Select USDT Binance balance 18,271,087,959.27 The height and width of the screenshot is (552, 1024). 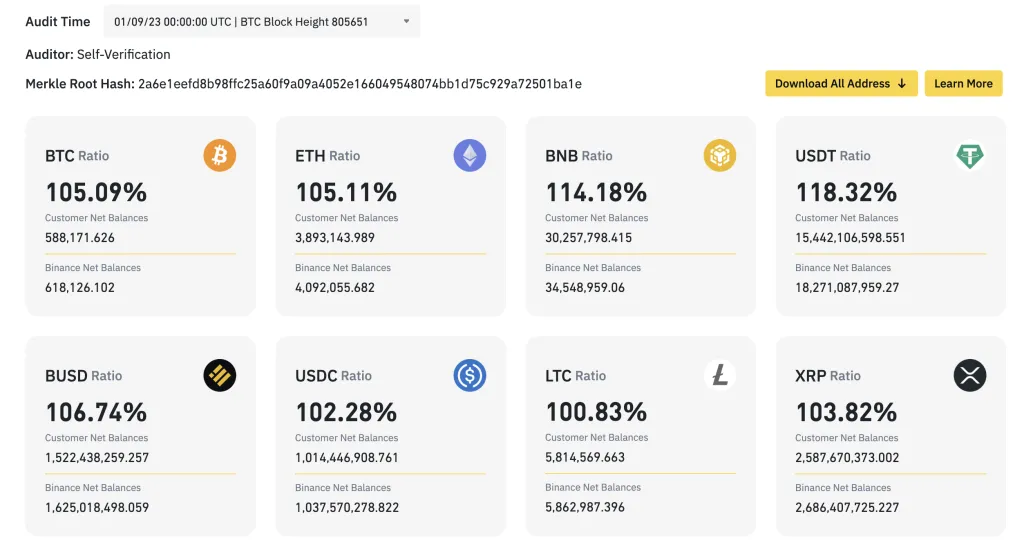(x=847, y=287)
